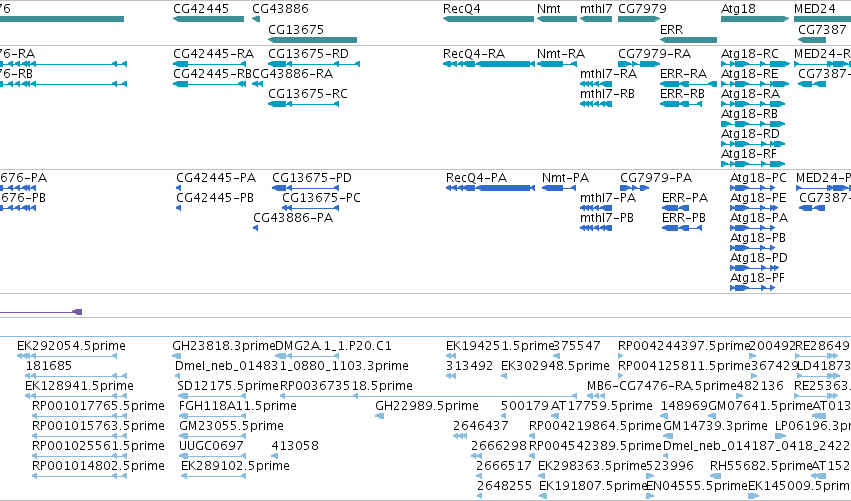
Task: Click the 'RecQ4-PA' protein label
Action: (476, 178)
